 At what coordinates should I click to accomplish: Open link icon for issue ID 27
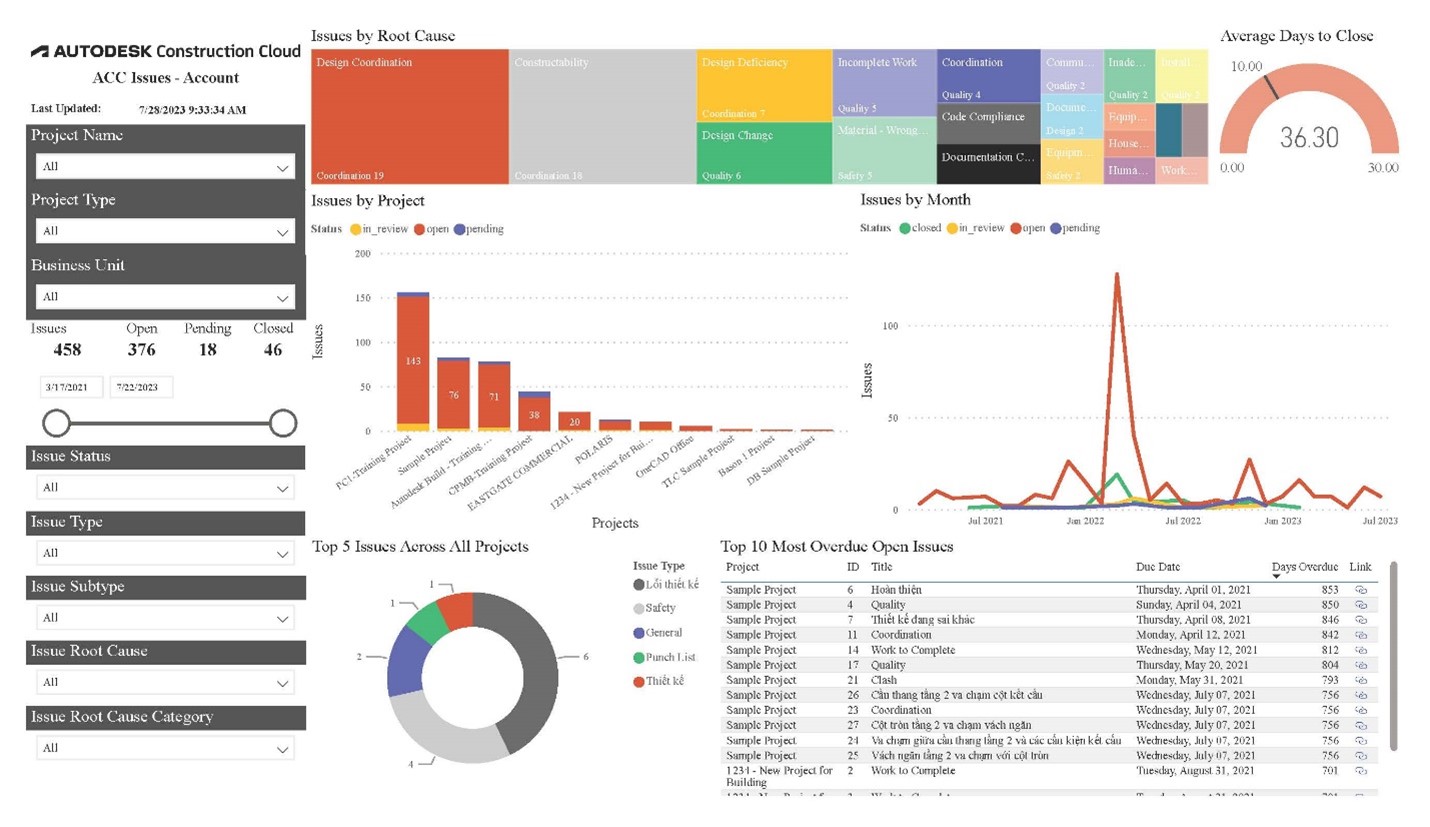pyautogui.click(x=1360, y=725)
